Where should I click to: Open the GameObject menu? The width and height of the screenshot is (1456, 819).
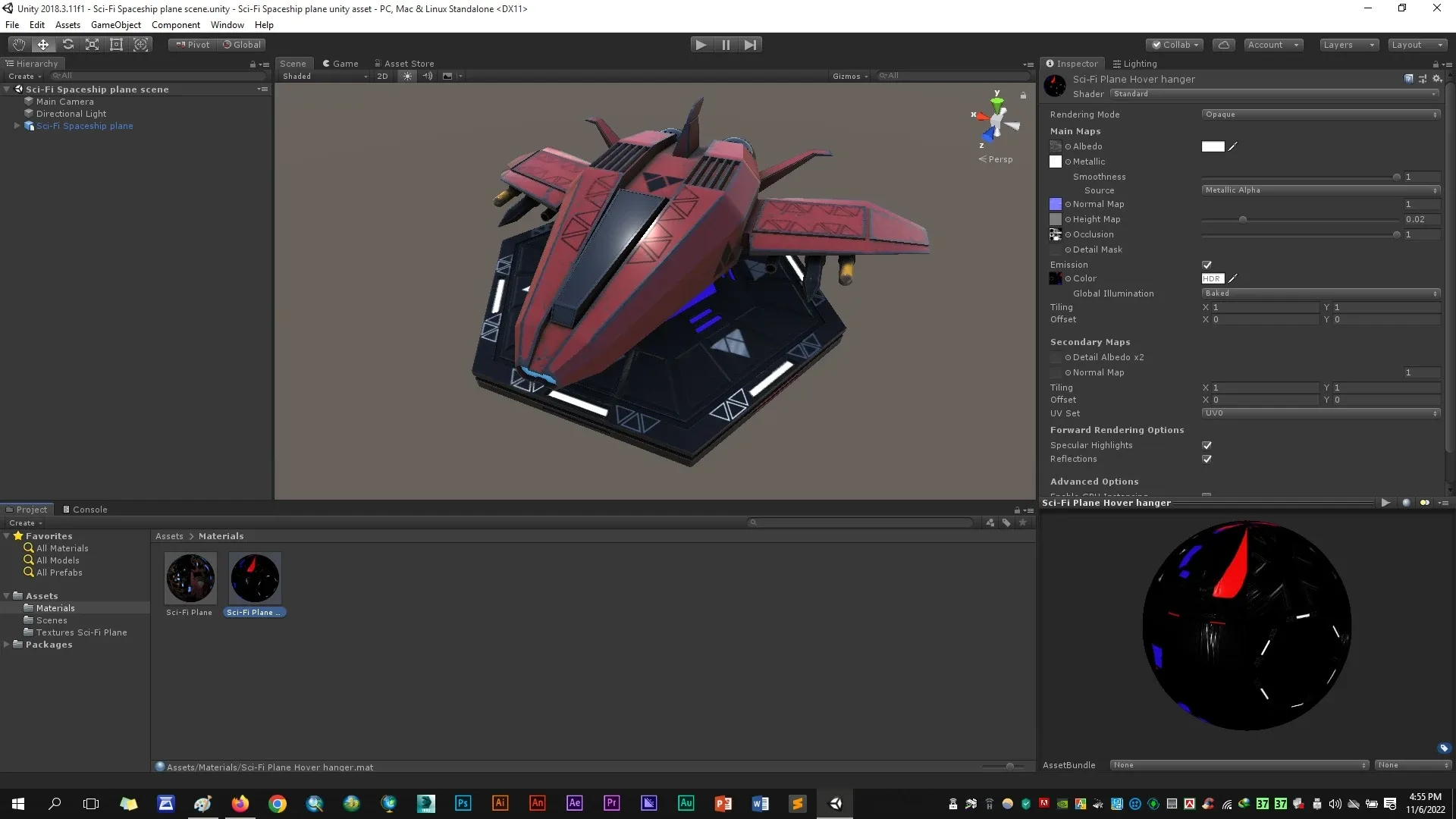click(x=115, y=25)
